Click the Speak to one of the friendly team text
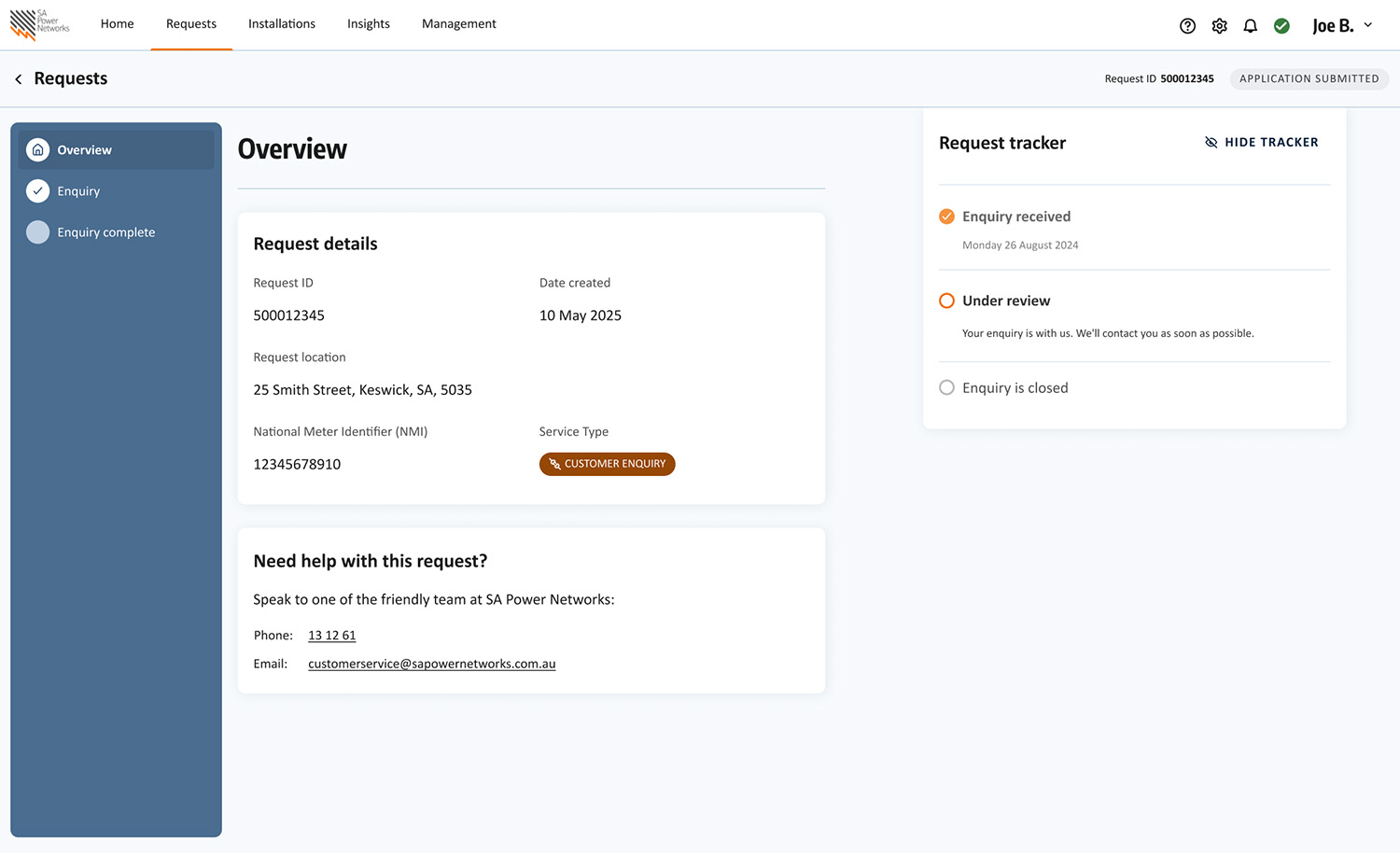1400x854 pixels. 434,600
